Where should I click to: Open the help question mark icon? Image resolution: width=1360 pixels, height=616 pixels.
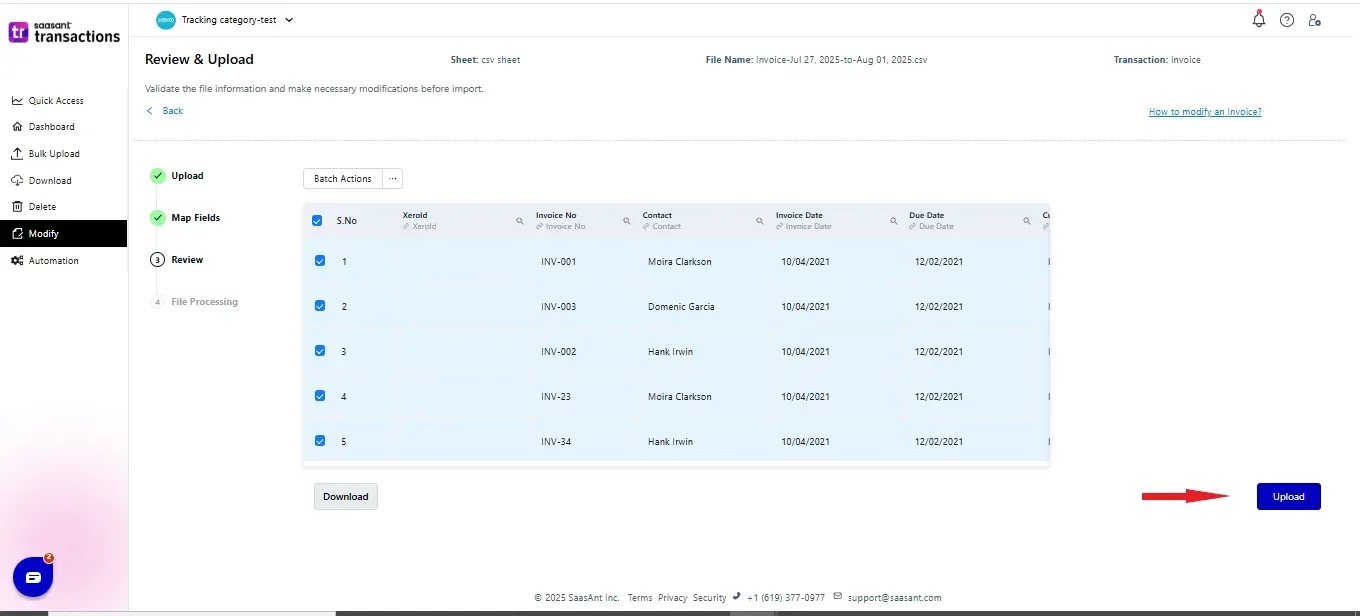(x=1287, y=19)
